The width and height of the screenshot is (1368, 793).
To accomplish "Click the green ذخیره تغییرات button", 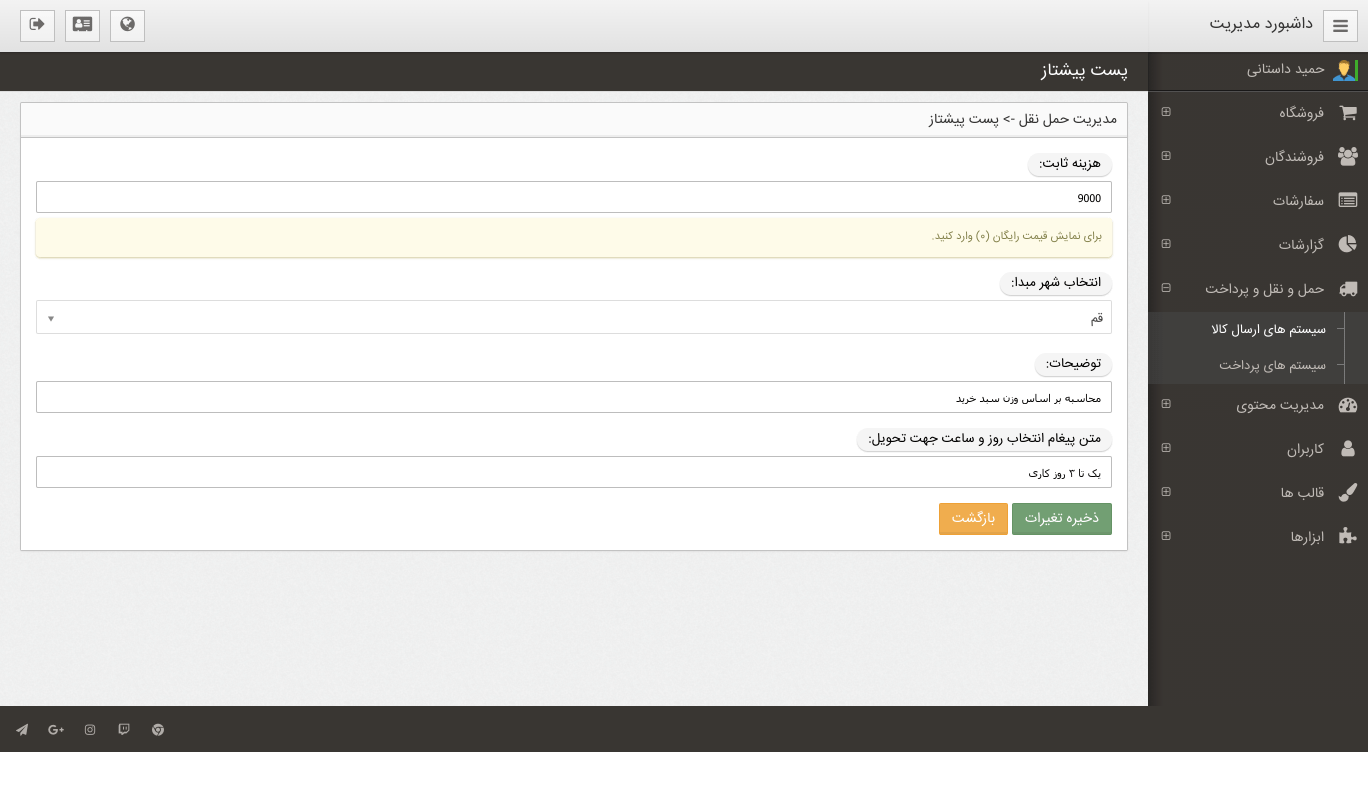I will (1061, 519).
